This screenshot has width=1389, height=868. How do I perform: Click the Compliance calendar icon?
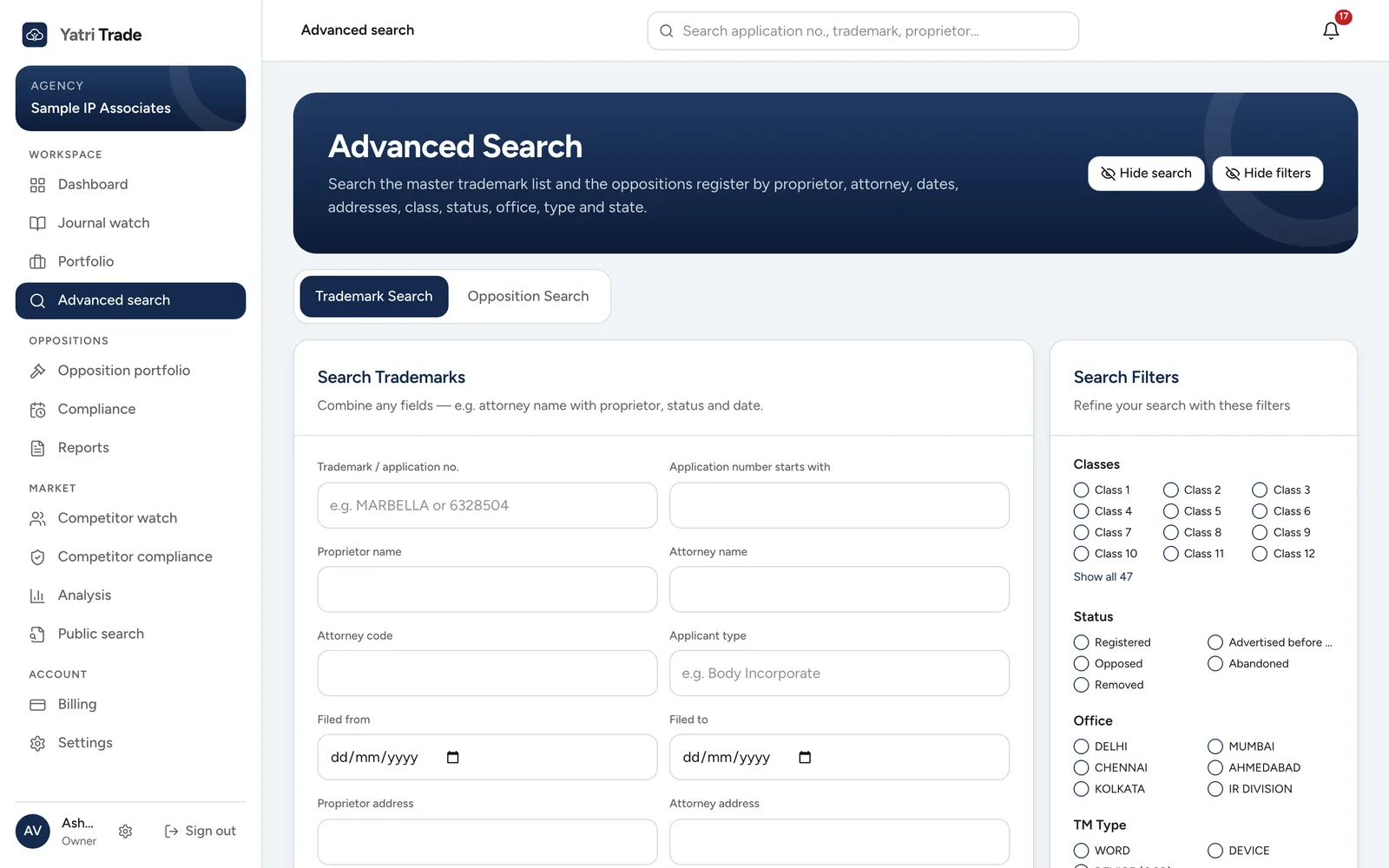click(x=37, y=410)
